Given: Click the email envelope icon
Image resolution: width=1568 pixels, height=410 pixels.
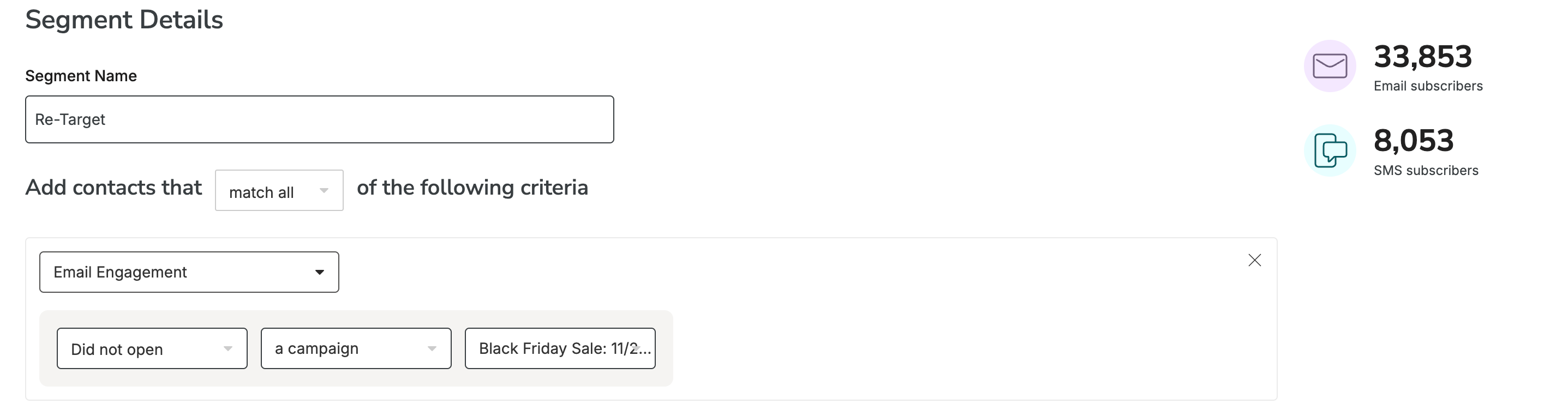Looking at the screenshot, I should pos(1330,65).
